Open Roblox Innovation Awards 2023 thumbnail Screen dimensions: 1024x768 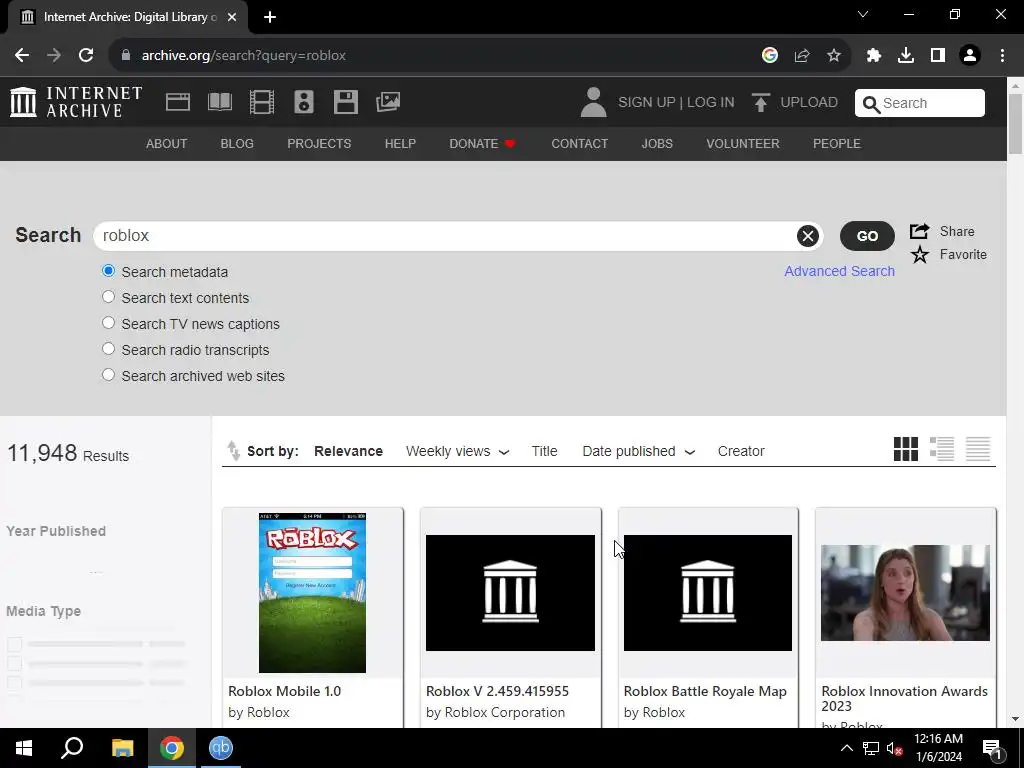tap(905, 592)
